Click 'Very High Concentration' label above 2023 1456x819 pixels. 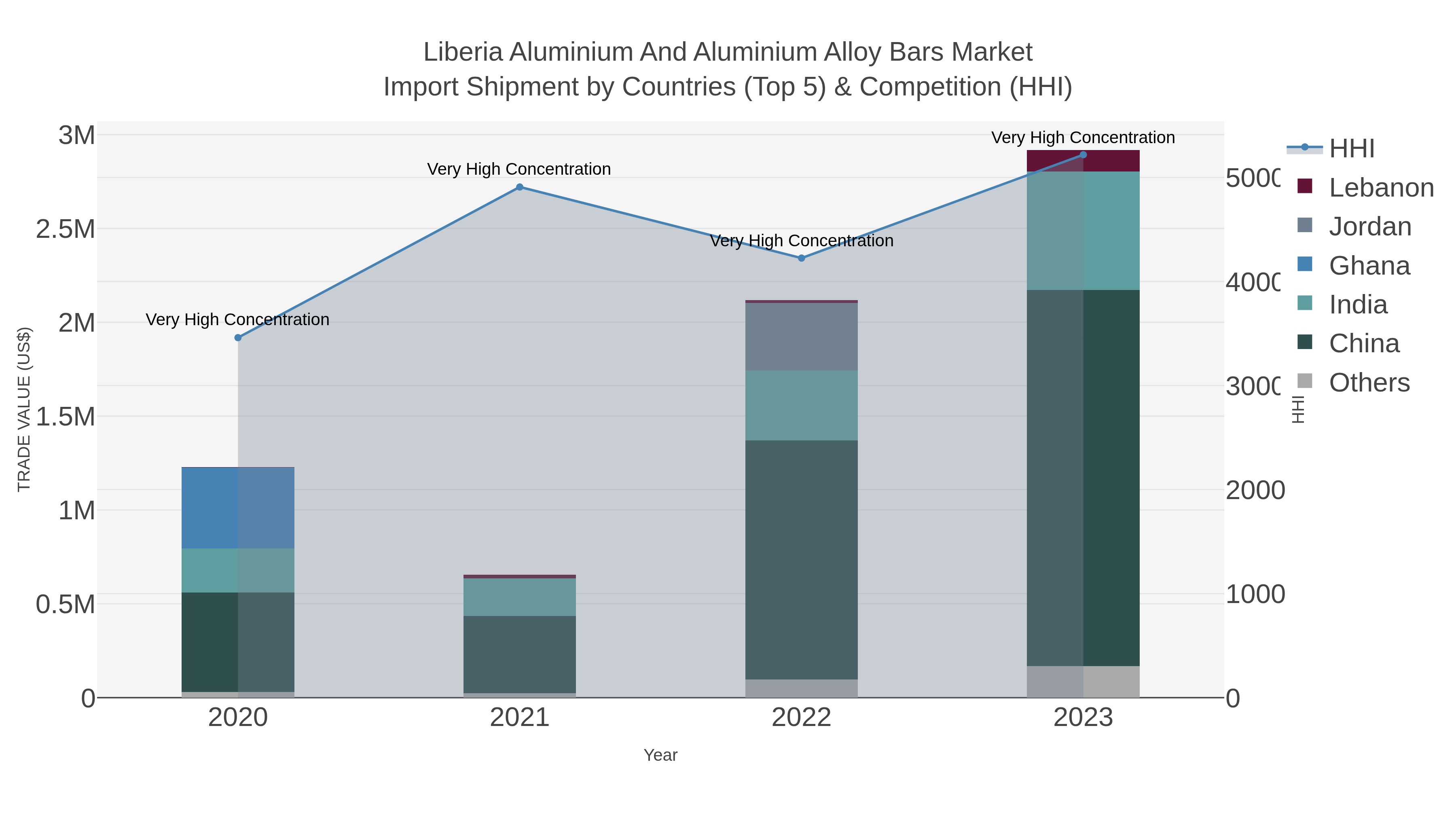(1083, 138)
